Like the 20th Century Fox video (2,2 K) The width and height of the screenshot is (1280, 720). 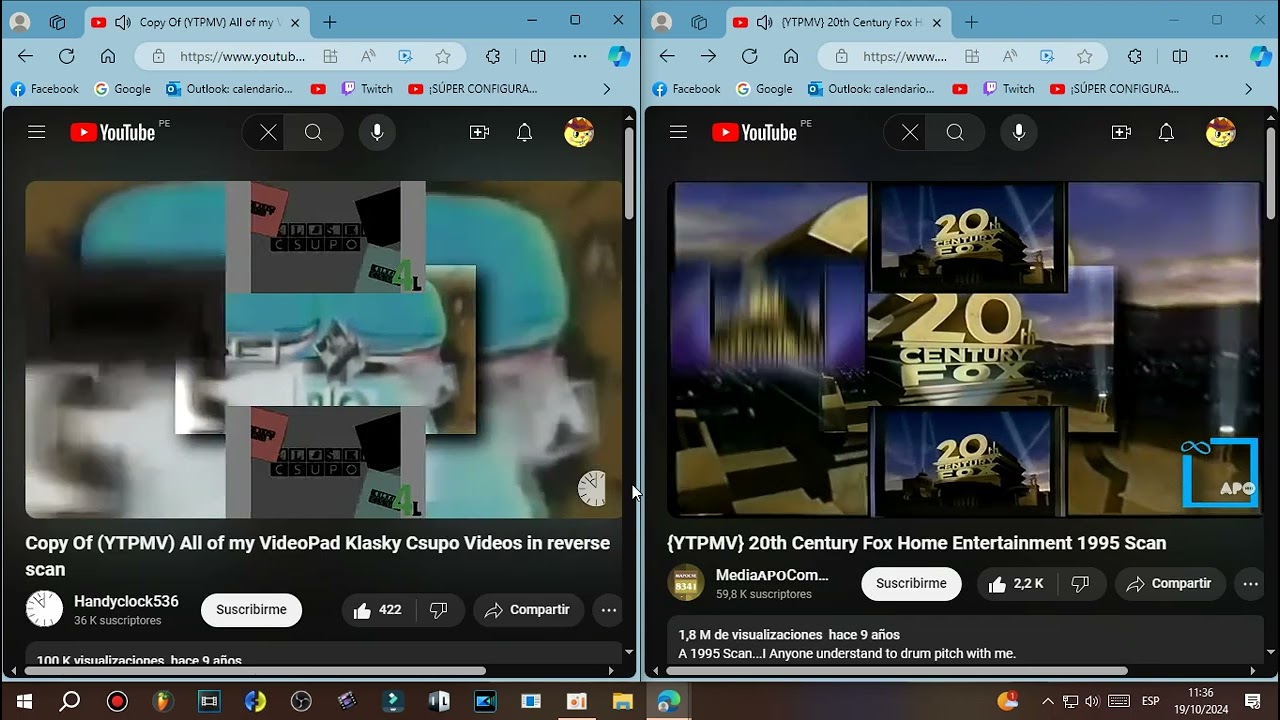1017,584
